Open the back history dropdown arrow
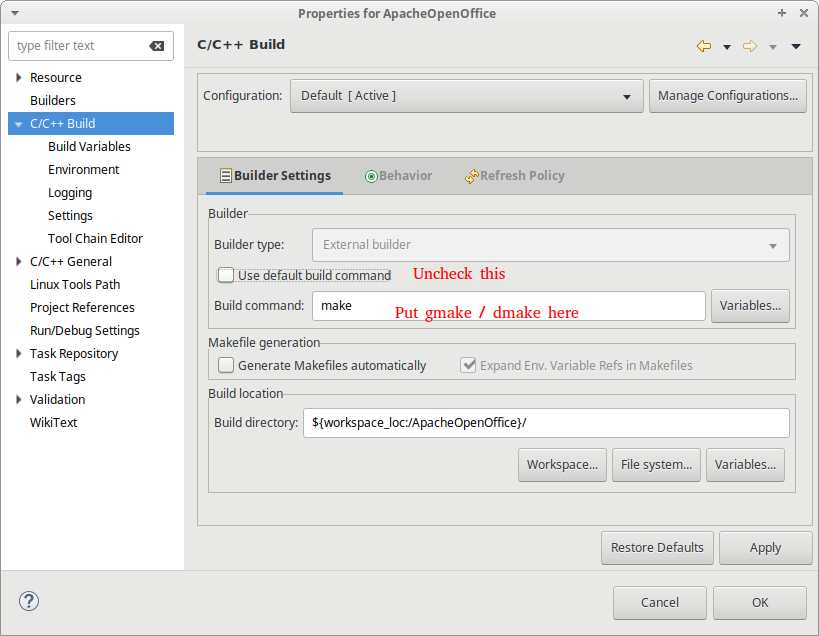Image resolution: width=819 pixels, height=636 pixels. pyautogui.click(x=727, y=47)
